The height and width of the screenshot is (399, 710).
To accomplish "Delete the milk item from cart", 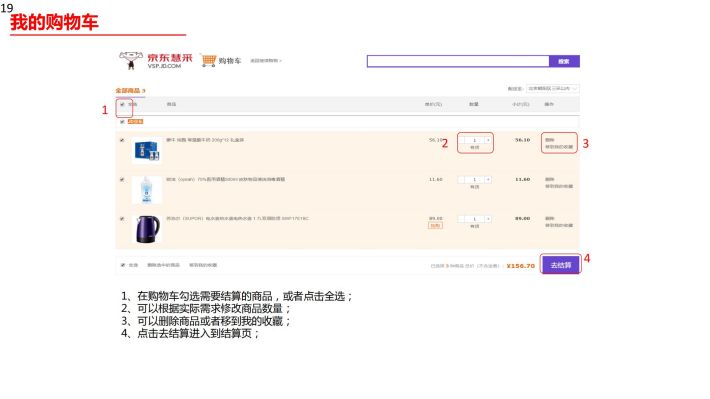I will click(x=550, y=140).
